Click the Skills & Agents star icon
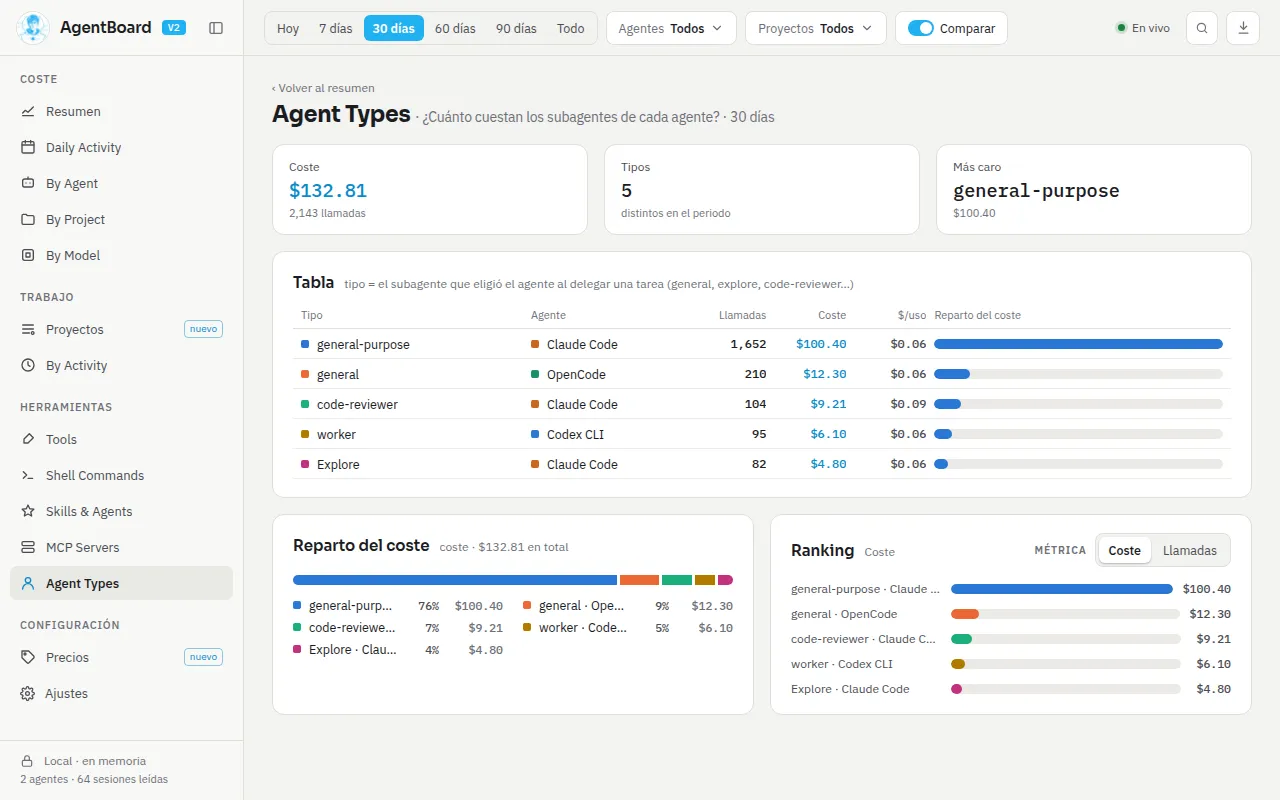Screen dimensions: 1280x800 (x=28, y=511)
